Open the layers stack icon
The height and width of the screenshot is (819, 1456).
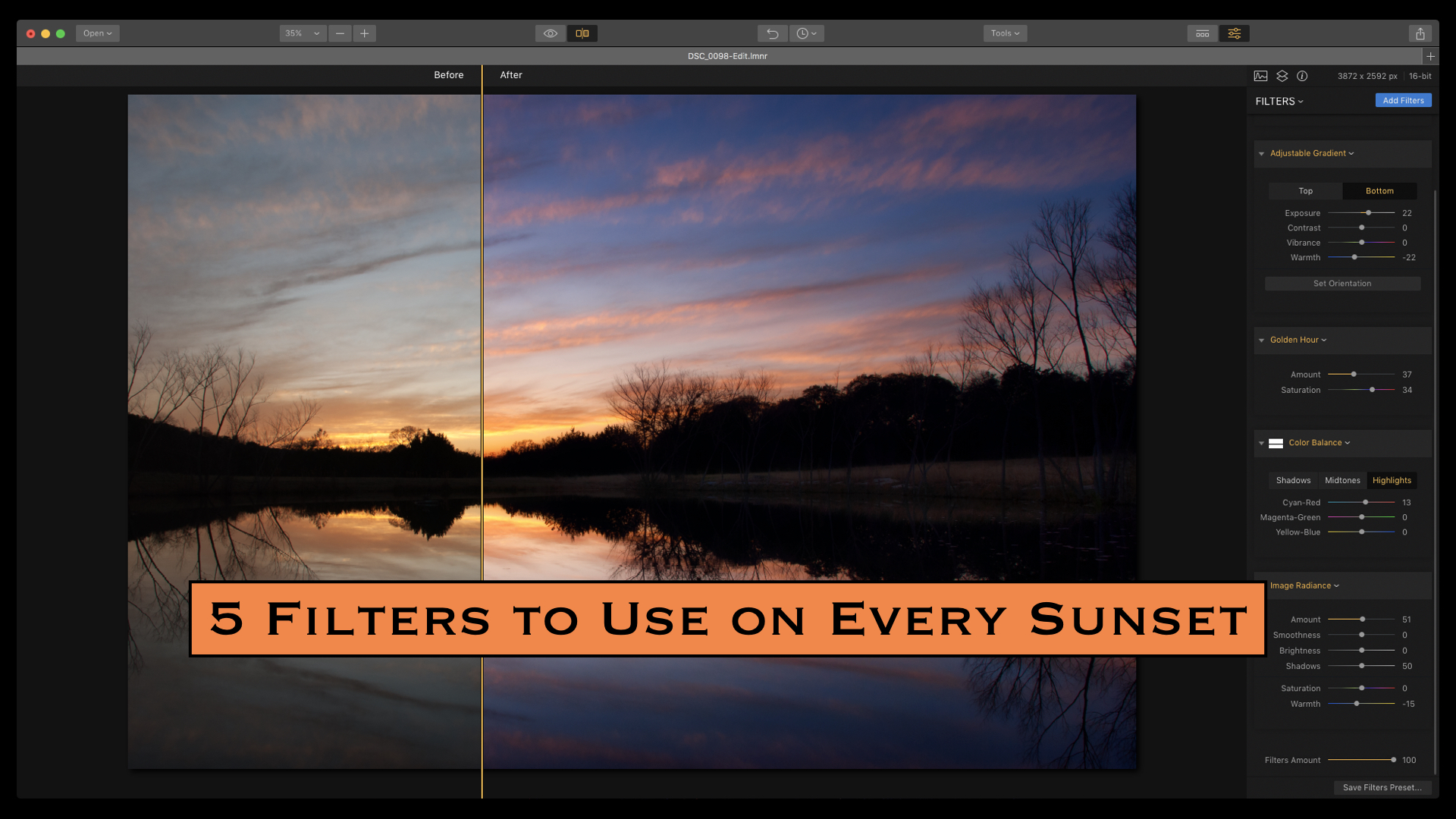pos(1282,76)
